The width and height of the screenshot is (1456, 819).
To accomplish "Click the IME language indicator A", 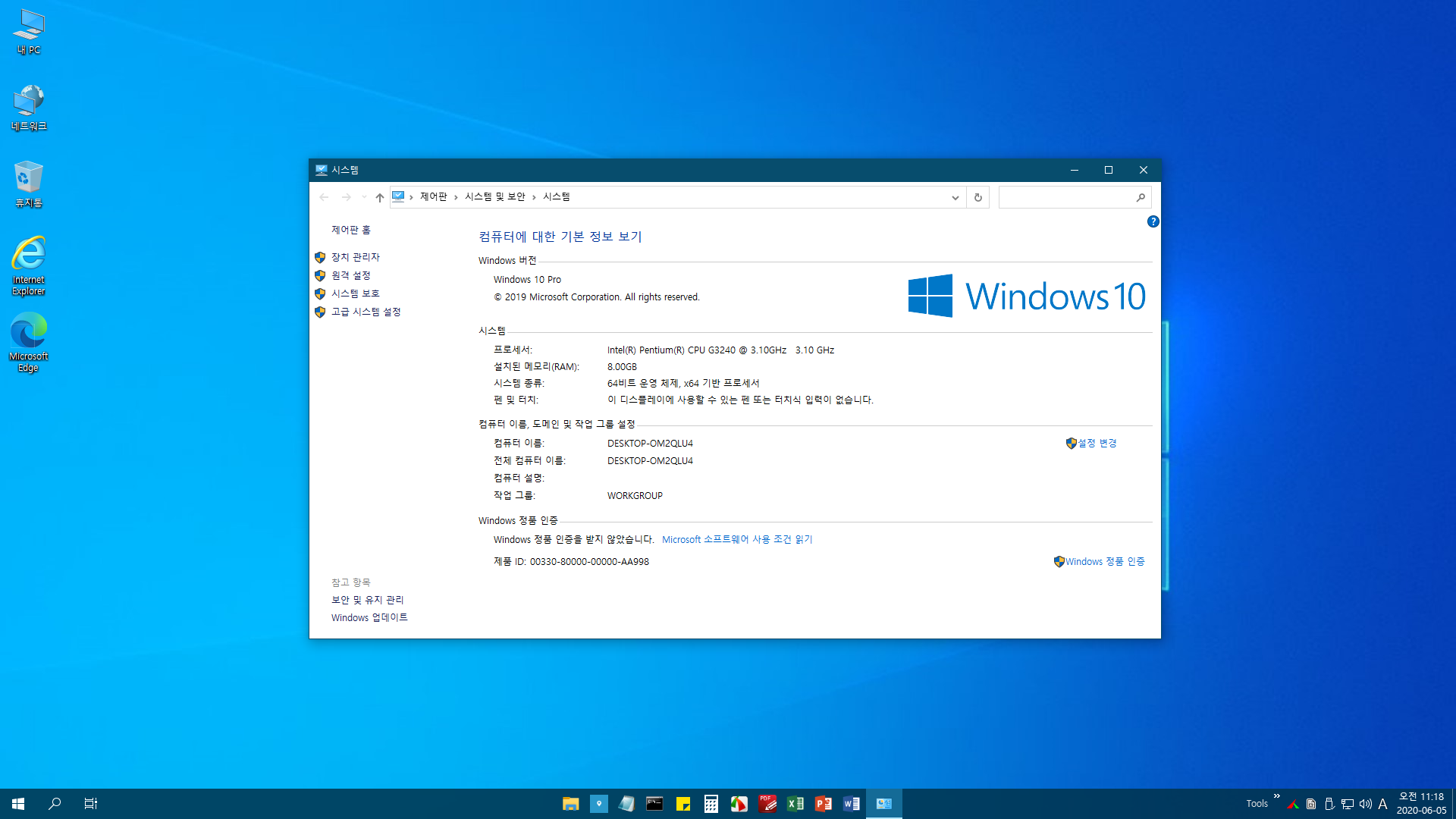I will [1383, 804].
